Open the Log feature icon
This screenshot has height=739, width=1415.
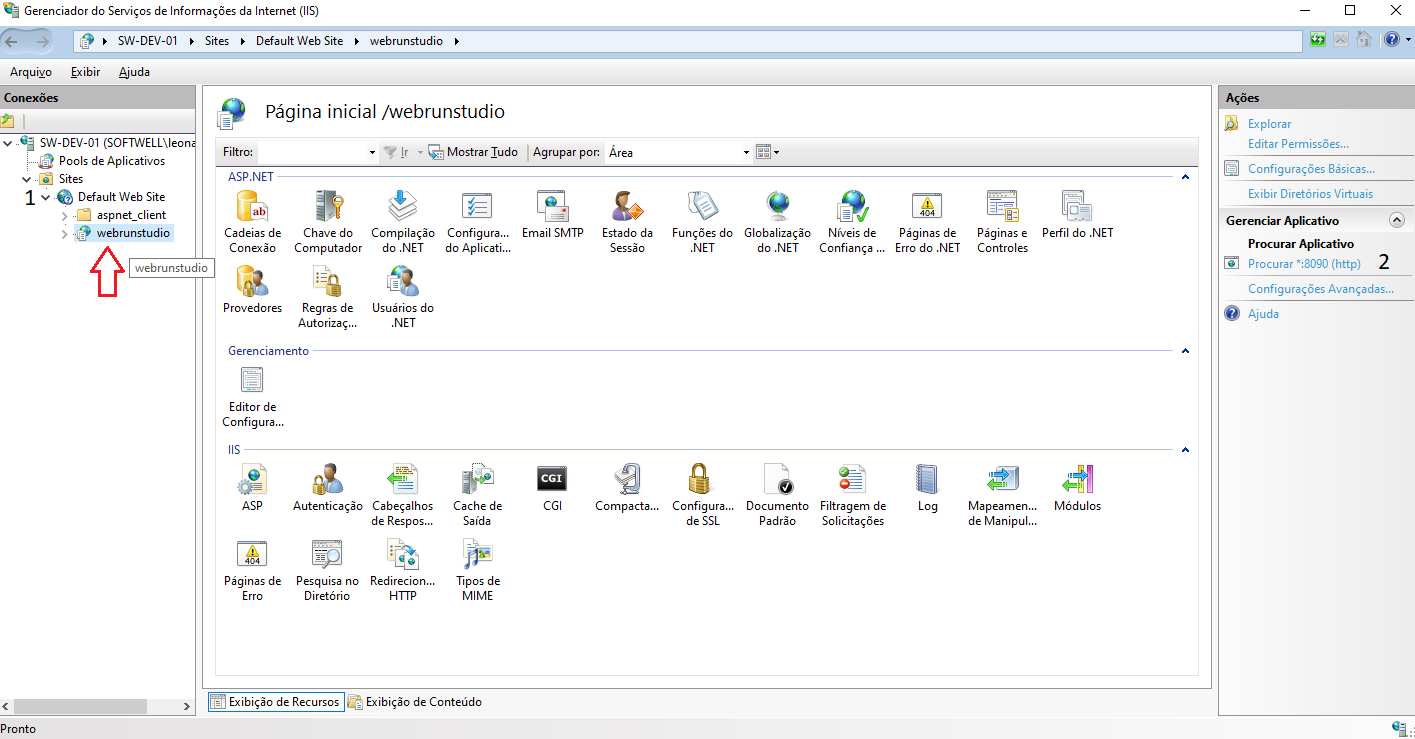[x=927, y=481]
